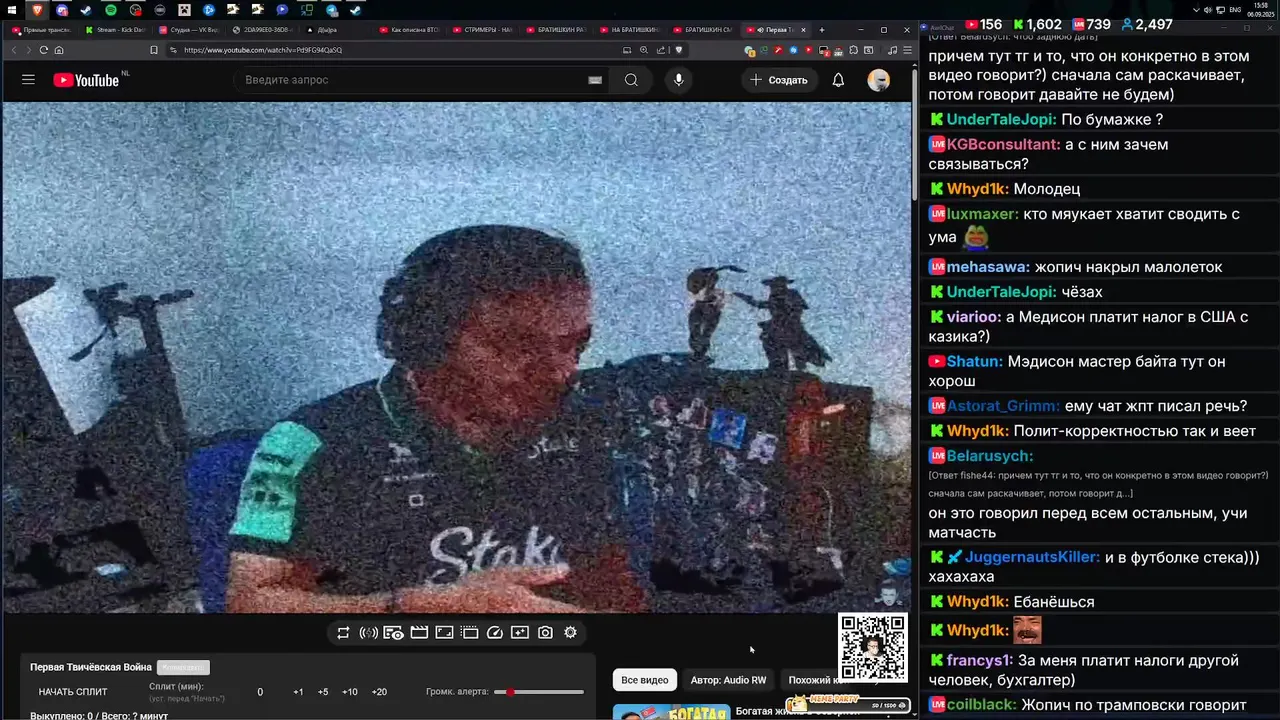Adjust the Громк. алерта volume slider
Image resolution: width=1280 pixels, height=720 pixels.
click(x=540, y=692)
